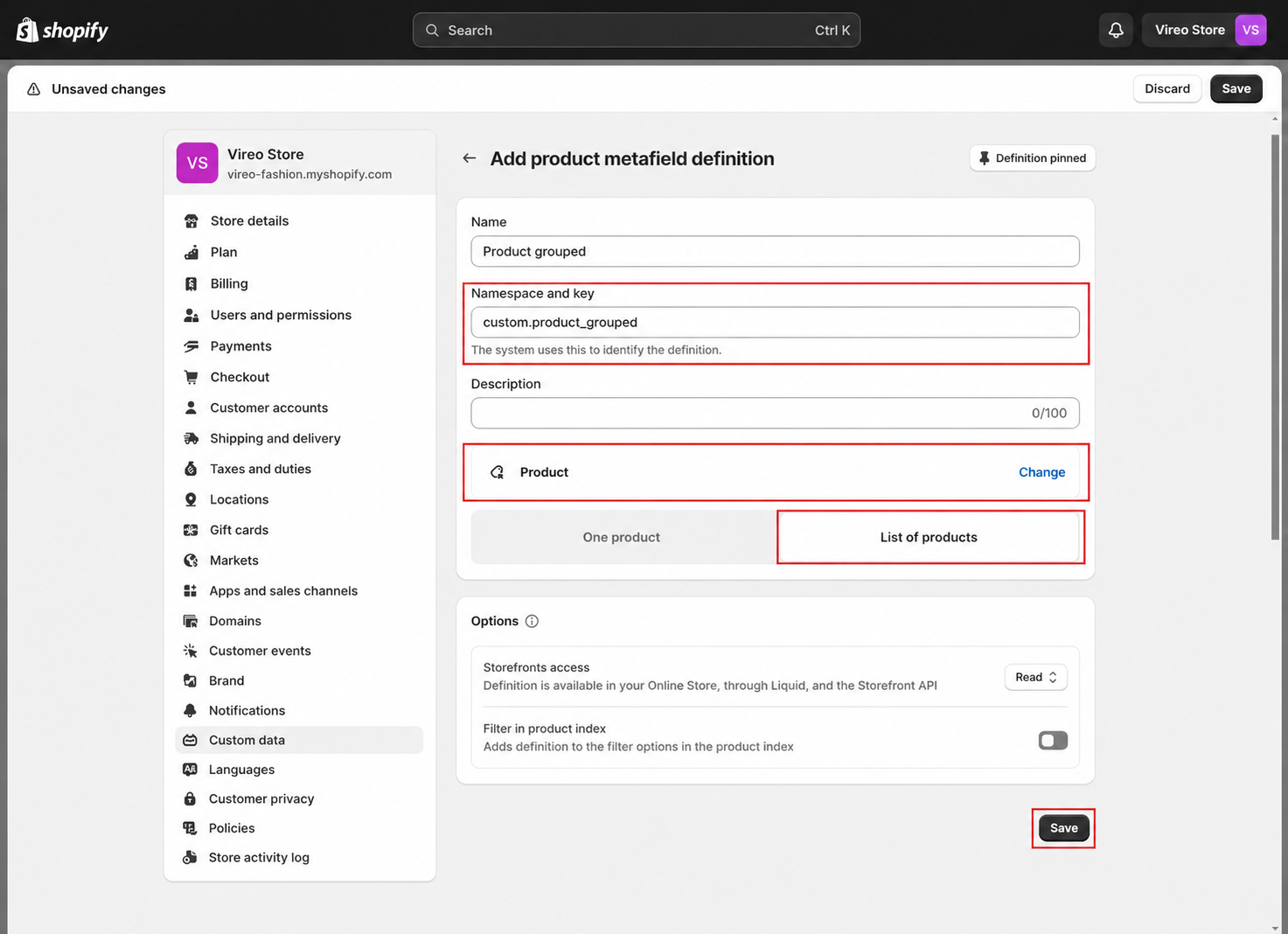Click the Customer privacy lock icon

point(190,798)
